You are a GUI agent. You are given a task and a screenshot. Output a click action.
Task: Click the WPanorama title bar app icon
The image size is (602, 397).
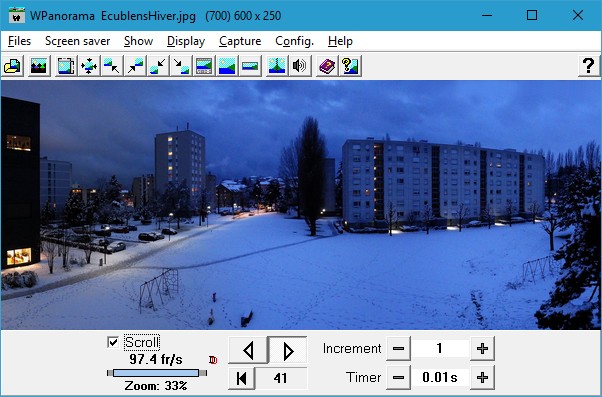tap(17, 15)
